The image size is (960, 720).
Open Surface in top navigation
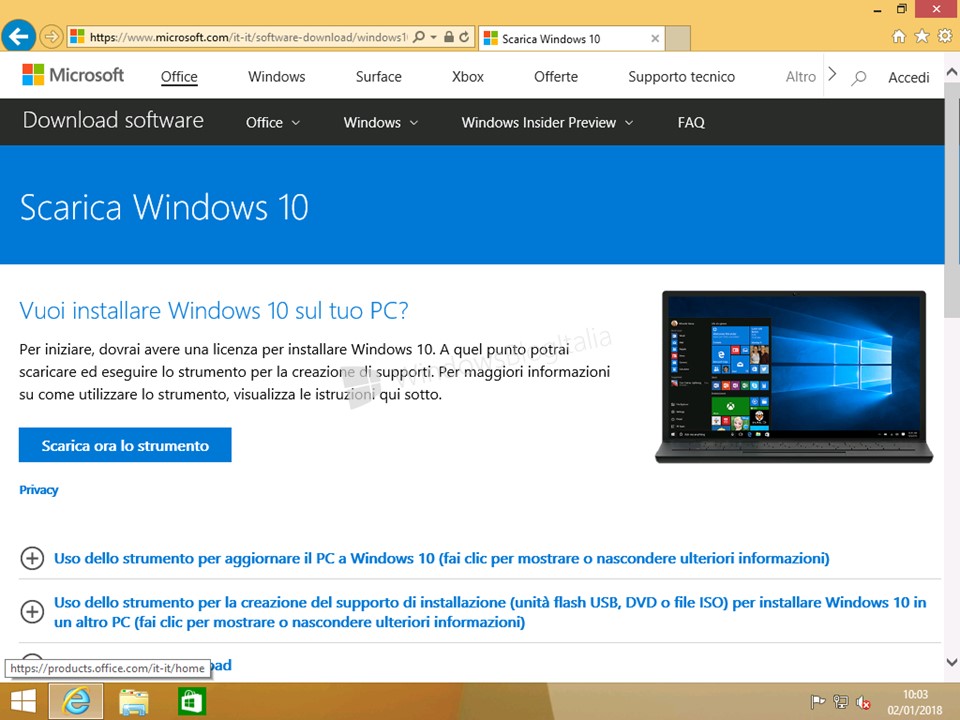pos(378,77)
